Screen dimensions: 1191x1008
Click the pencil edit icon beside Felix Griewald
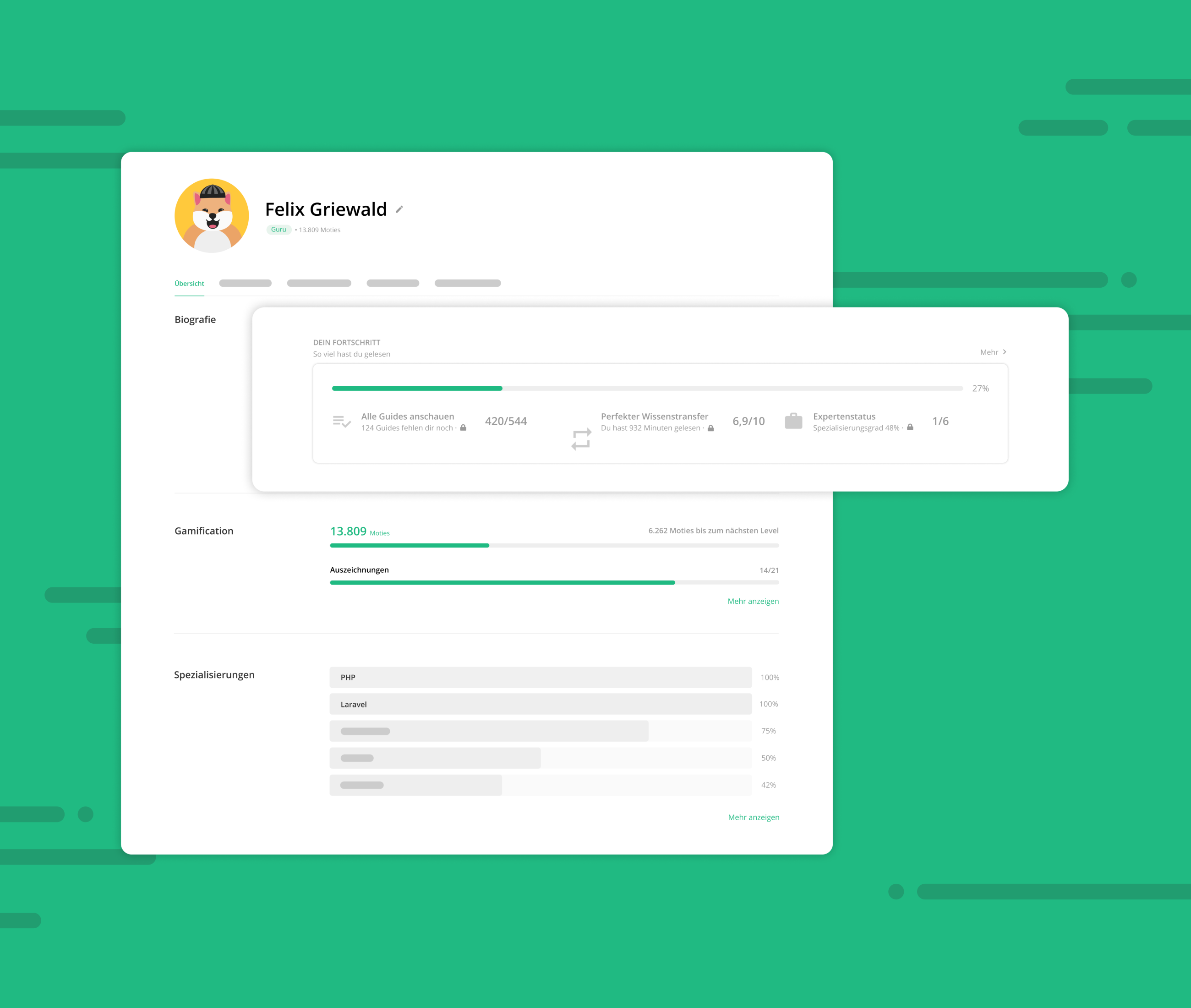click(399, 209)
